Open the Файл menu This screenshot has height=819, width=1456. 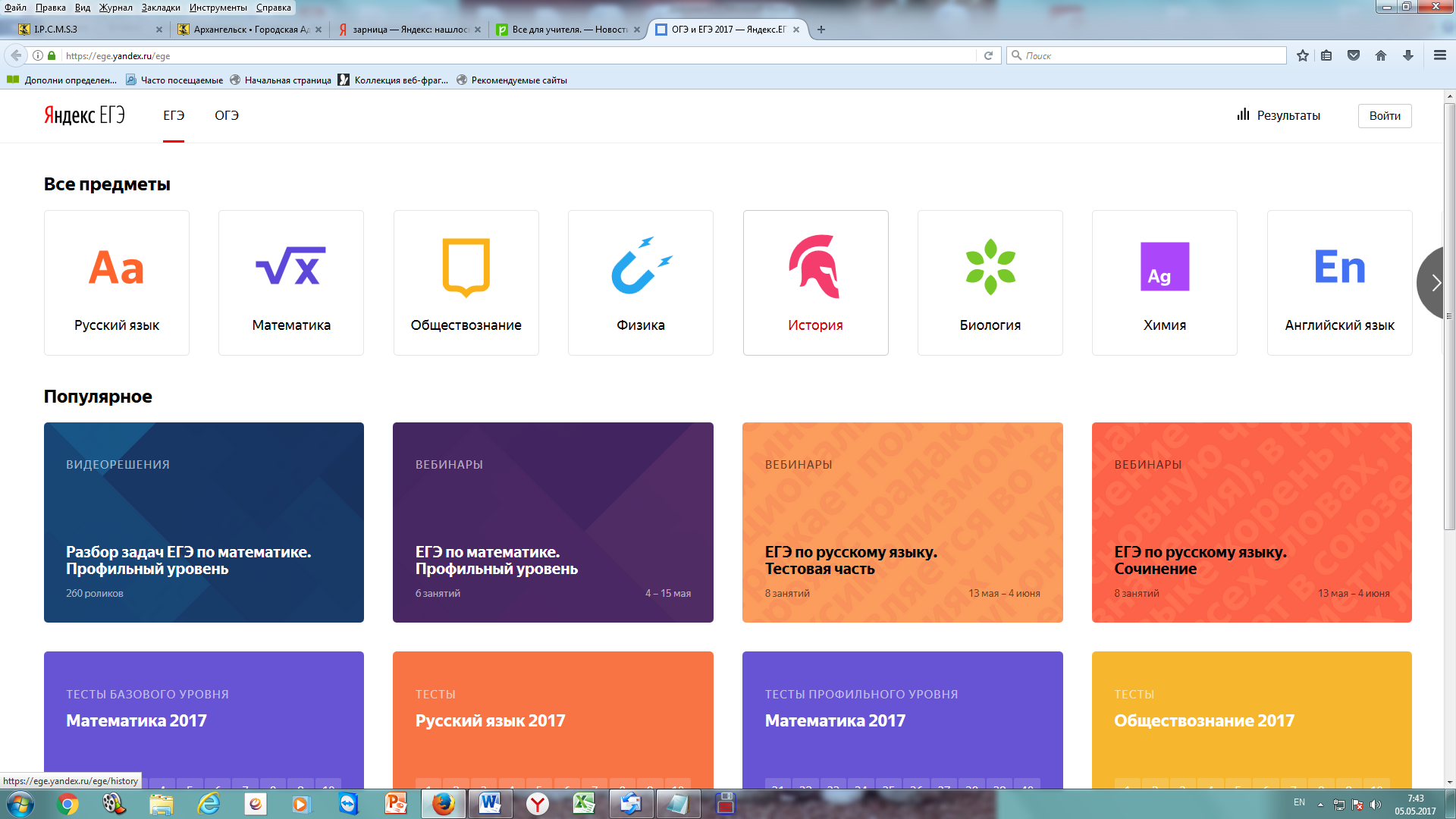tap(15, 8)
